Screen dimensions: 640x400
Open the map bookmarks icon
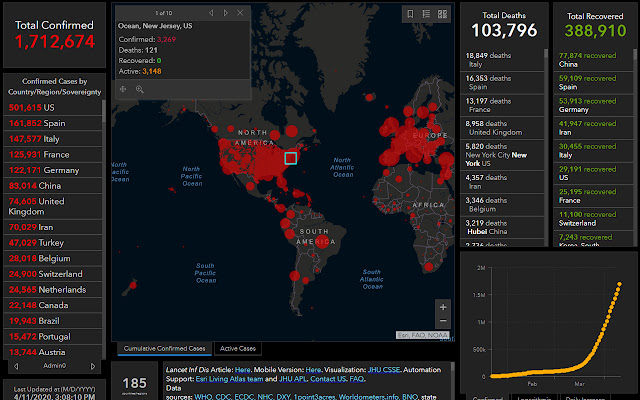click(411, 14)
